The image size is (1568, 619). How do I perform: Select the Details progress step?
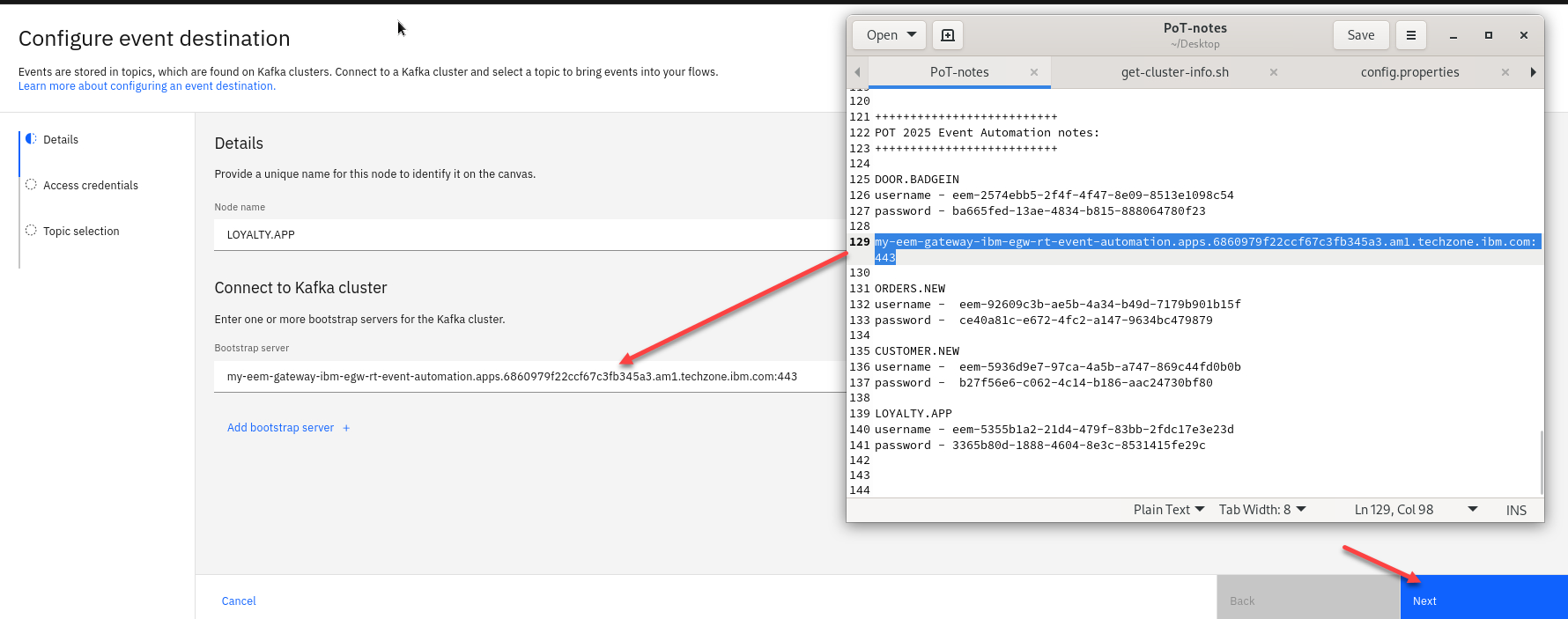point(61,139)
